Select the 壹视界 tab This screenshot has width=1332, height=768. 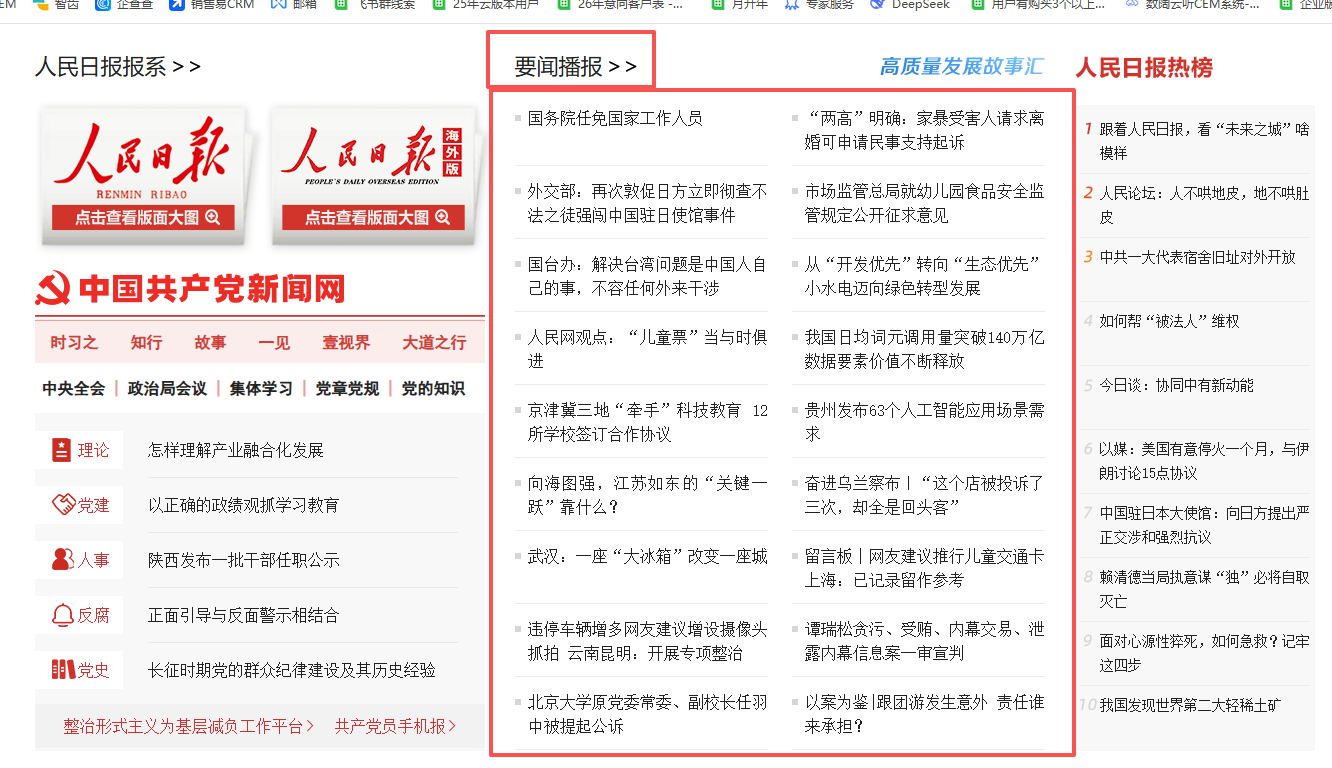[346, 342]
